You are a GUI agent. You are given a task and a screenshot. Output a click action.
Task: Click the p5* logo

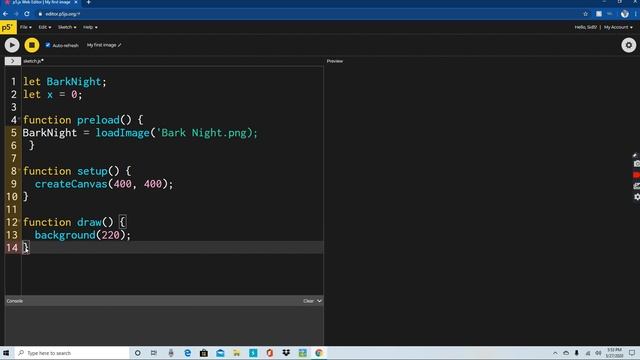click(8, 27)
